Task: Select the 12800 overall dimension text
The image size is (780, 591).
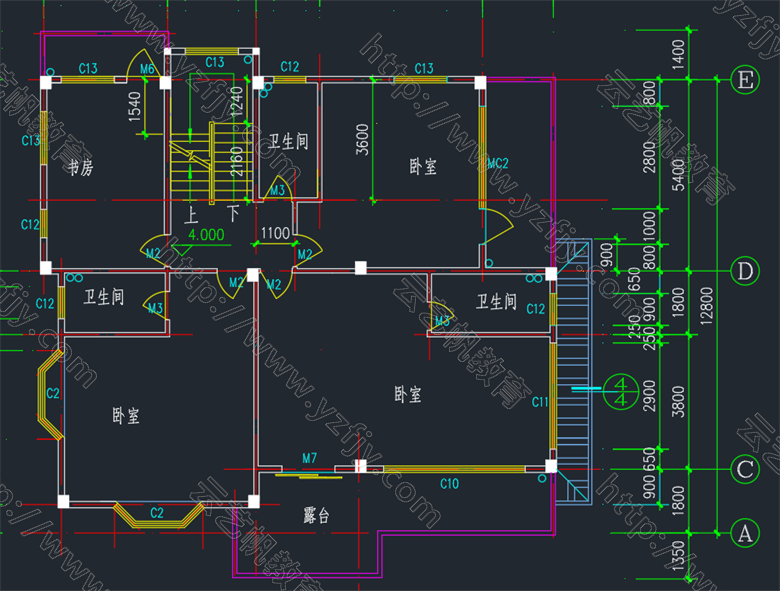Action: click(x=706, y=306)
